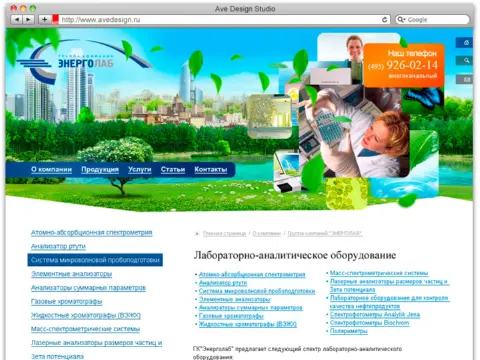Open the О компании menu item
This screenshot has width=480, height=360.
[51, 170]
